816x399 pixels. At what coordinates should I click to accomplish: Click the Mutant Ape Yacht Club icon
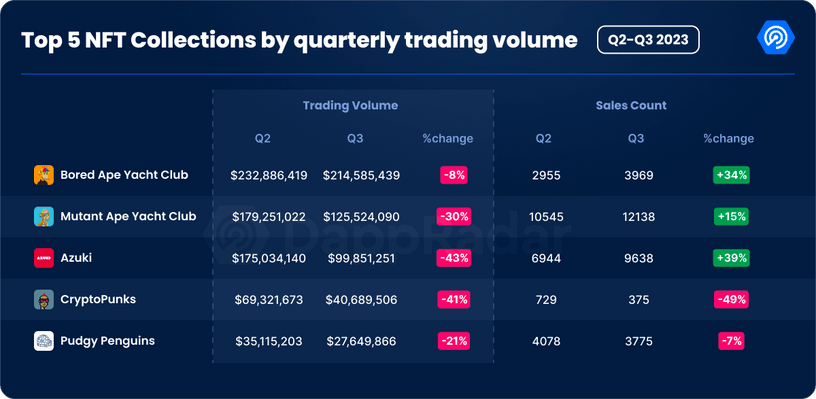tap(44, 216)
